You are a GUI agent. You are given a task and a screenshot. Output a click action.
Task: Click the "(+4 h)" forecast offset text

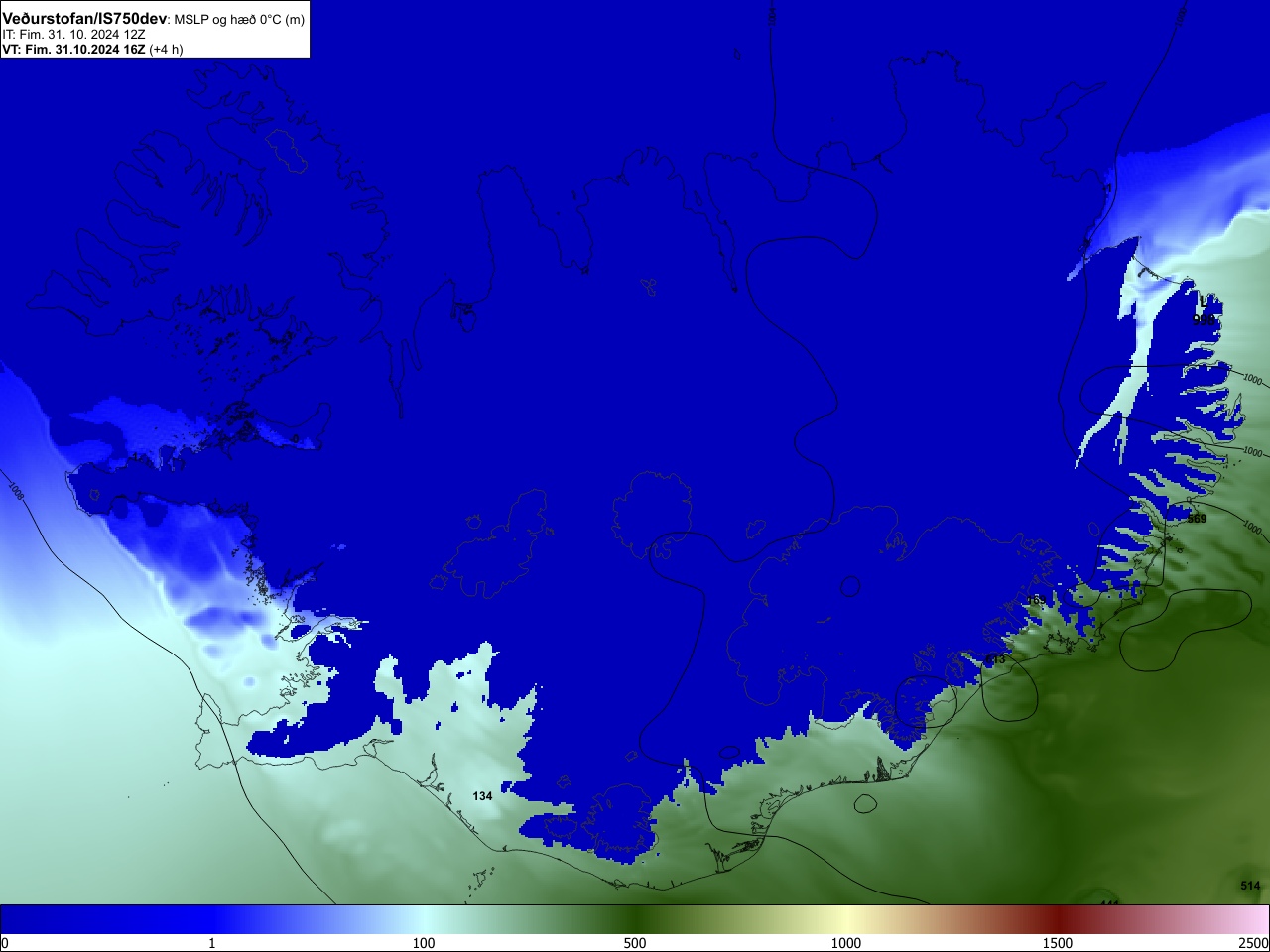coord(166,49)
